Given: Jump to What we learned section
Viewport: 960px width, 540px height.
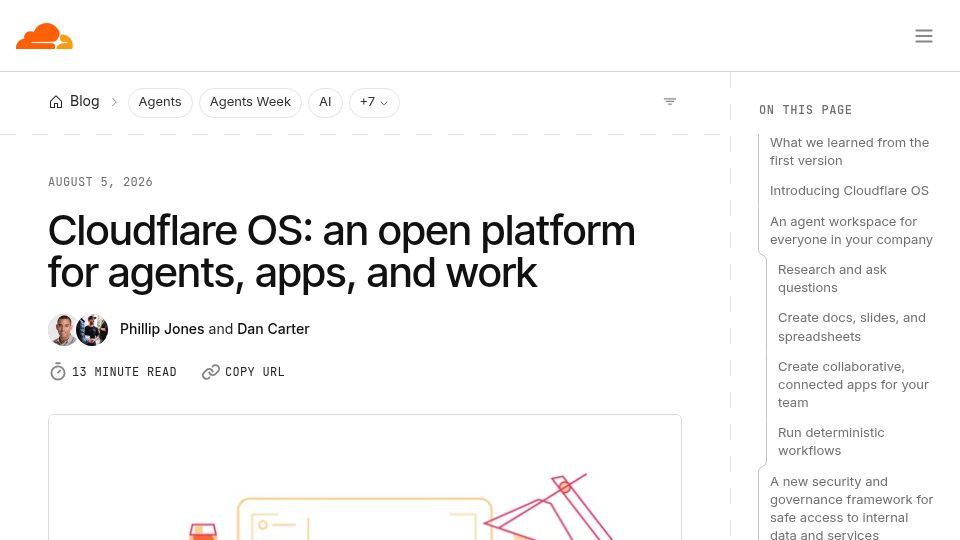Looking at the screenshot, I should [849, 151].
